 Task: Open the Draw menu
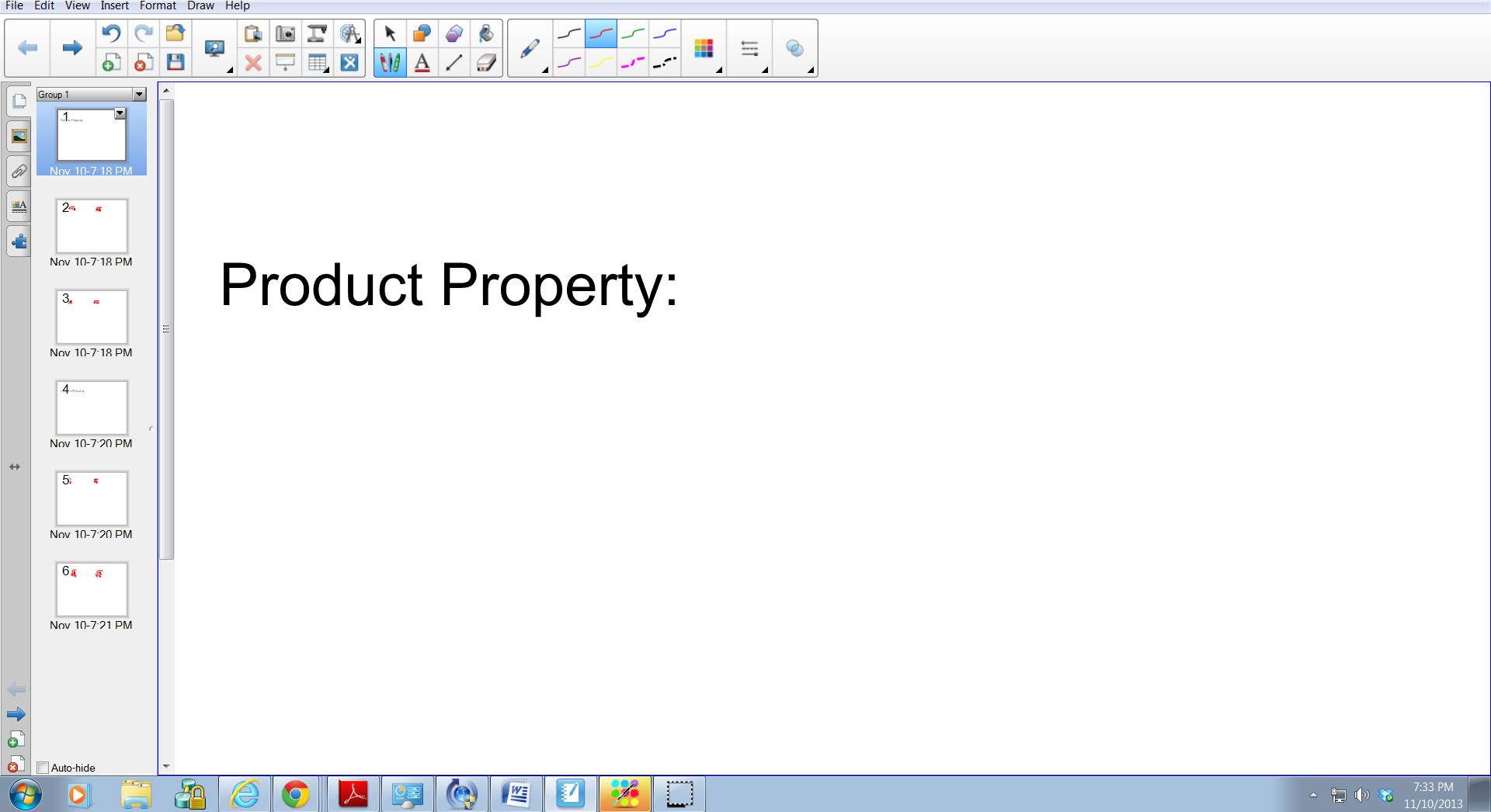pos(200,5)
